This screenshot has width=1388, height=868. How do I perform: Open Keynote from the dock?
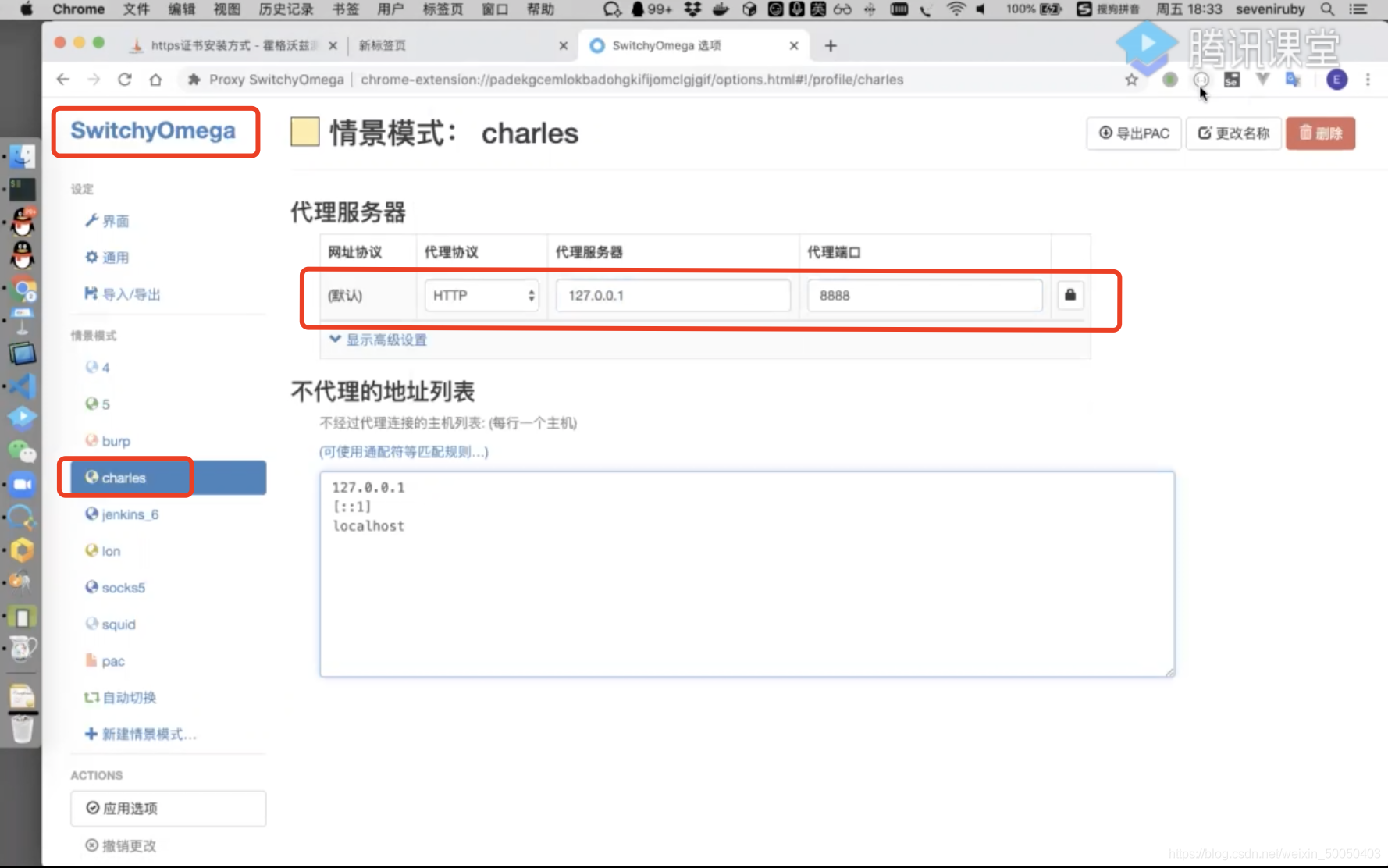point(22,319)
